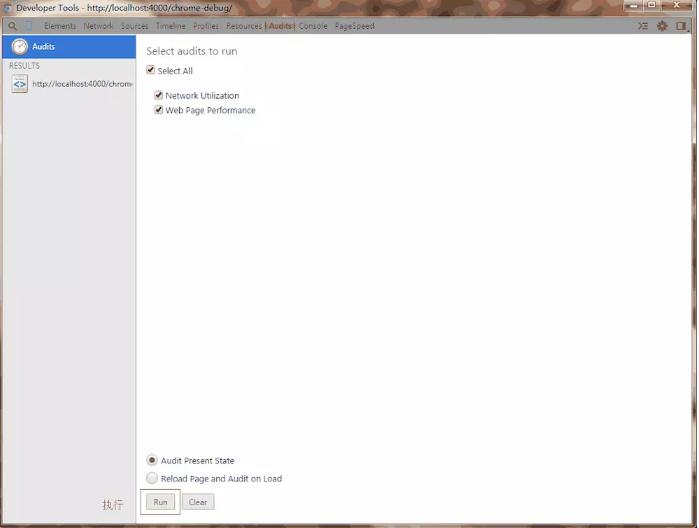
Task: Open the Console tab
Action: coord(313,26)
